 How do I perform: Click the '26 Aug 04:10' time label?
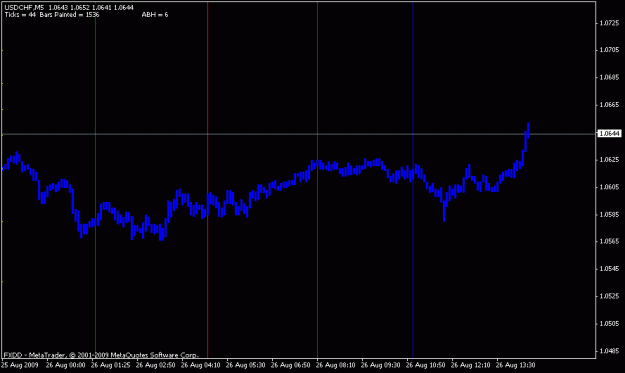click(x=200, y=365)
